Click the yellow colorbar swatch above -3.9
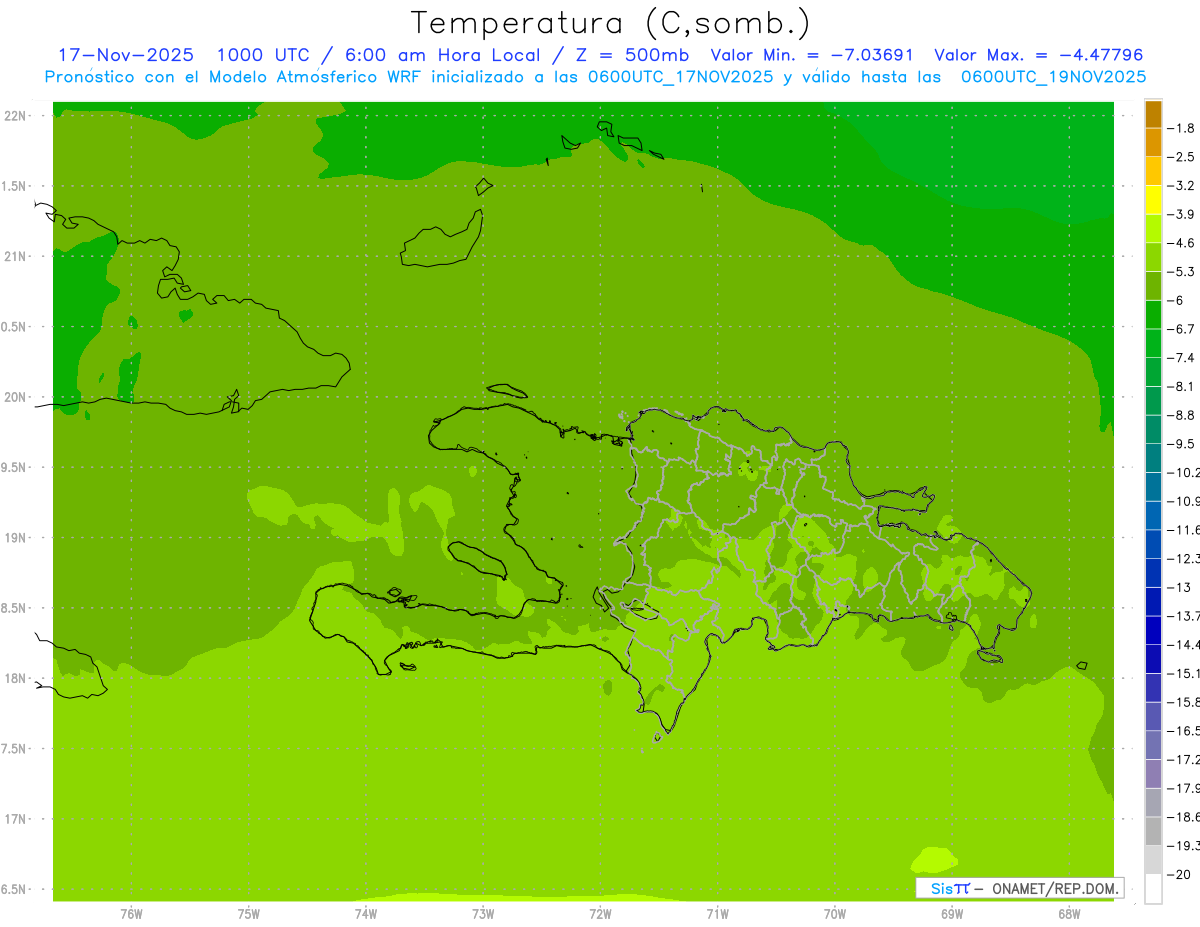Image resolution: width=1200 pixels, height=927 pixels. [1153, 200]
